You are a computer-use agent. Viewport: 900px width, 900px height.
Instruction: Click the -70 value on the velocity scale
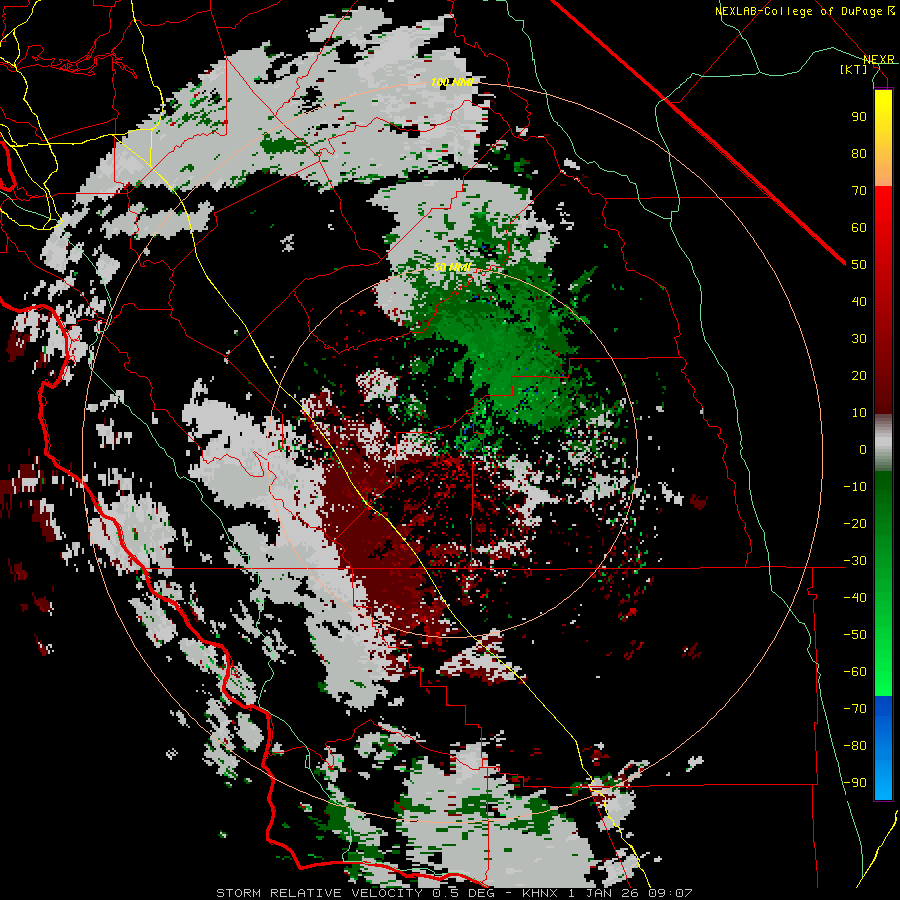tap(855, 709)
